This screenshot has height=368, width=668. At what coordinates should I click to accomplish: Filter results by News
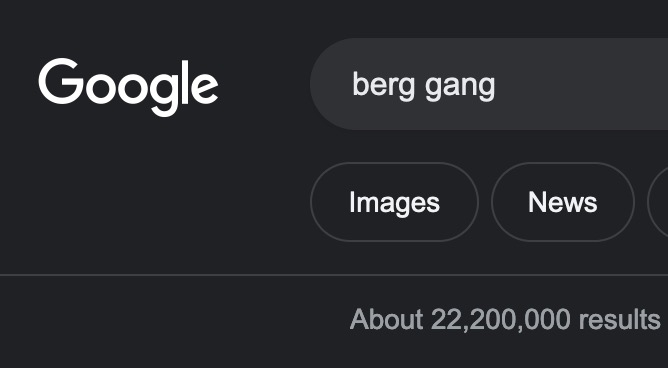pos(562,202)
